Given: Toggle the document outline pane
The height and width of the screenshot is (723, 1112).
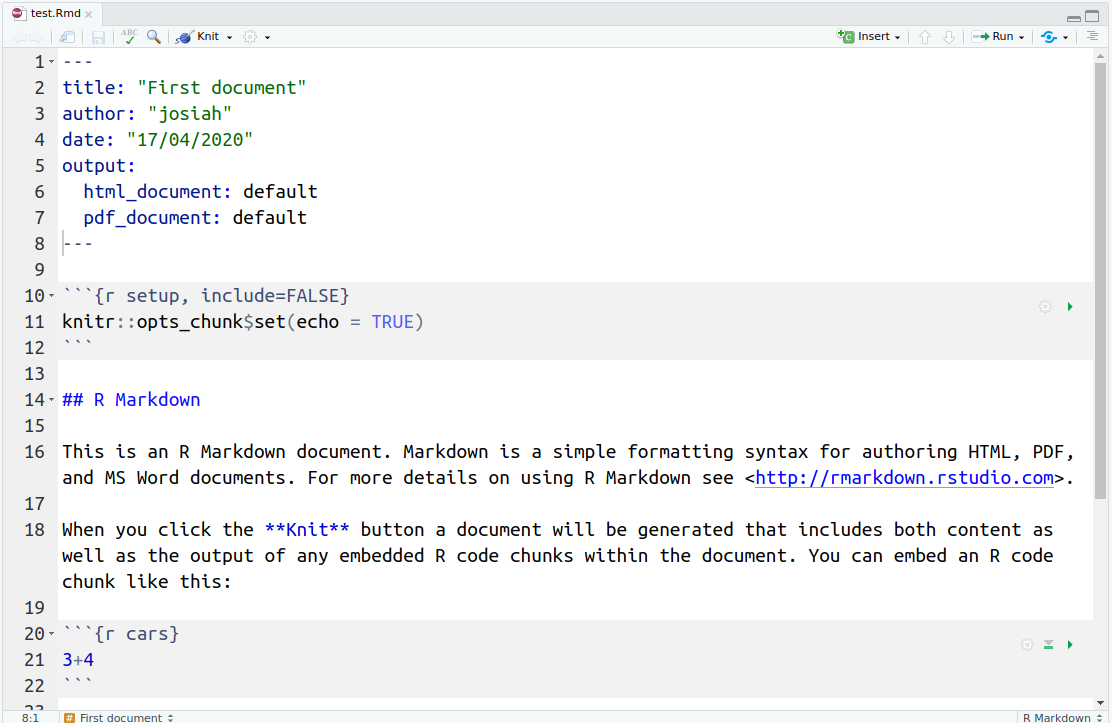Looking at the screenshot, I should coord(1092,37).
